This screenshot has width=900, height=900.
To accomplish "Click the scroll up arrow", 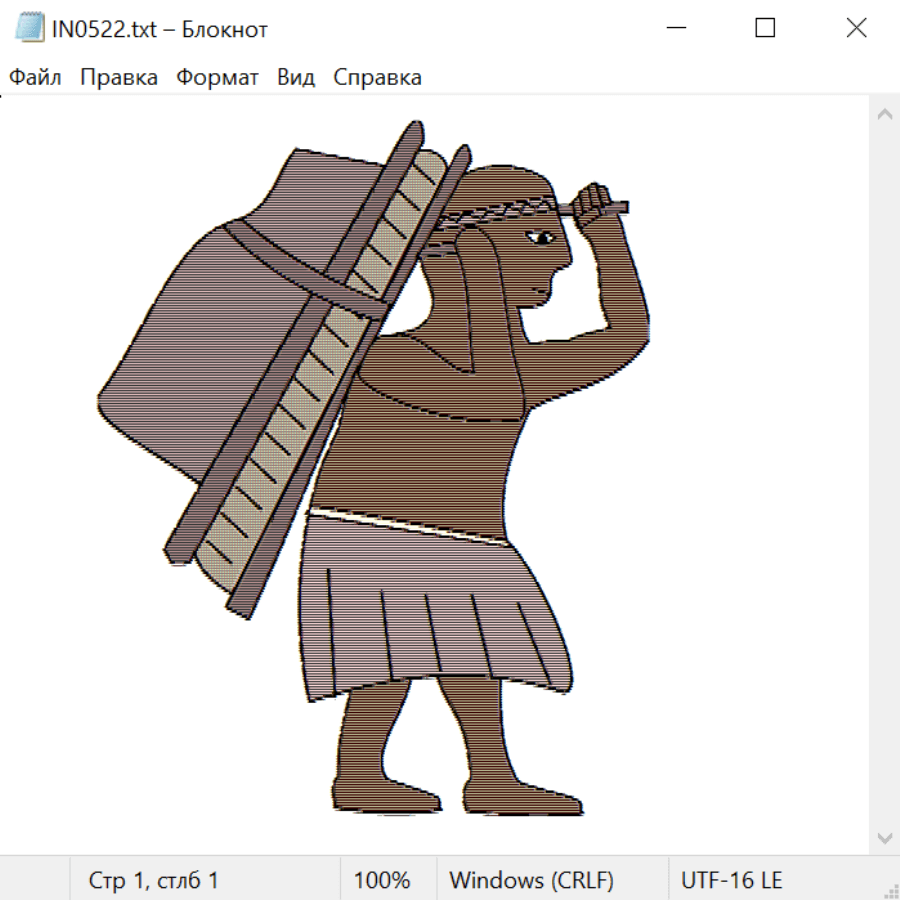I will pos(884,114).
